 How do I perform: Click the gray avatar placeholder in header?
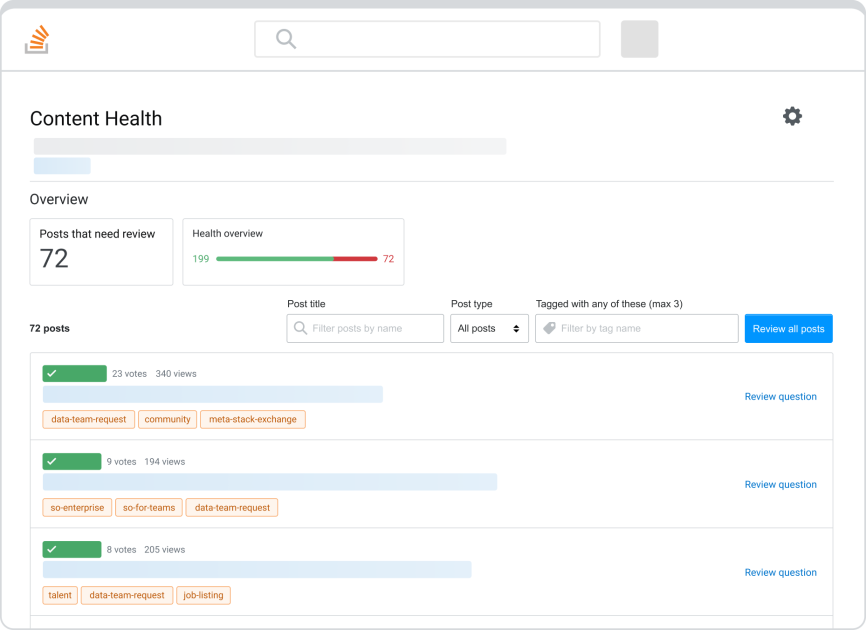[640, 39]
